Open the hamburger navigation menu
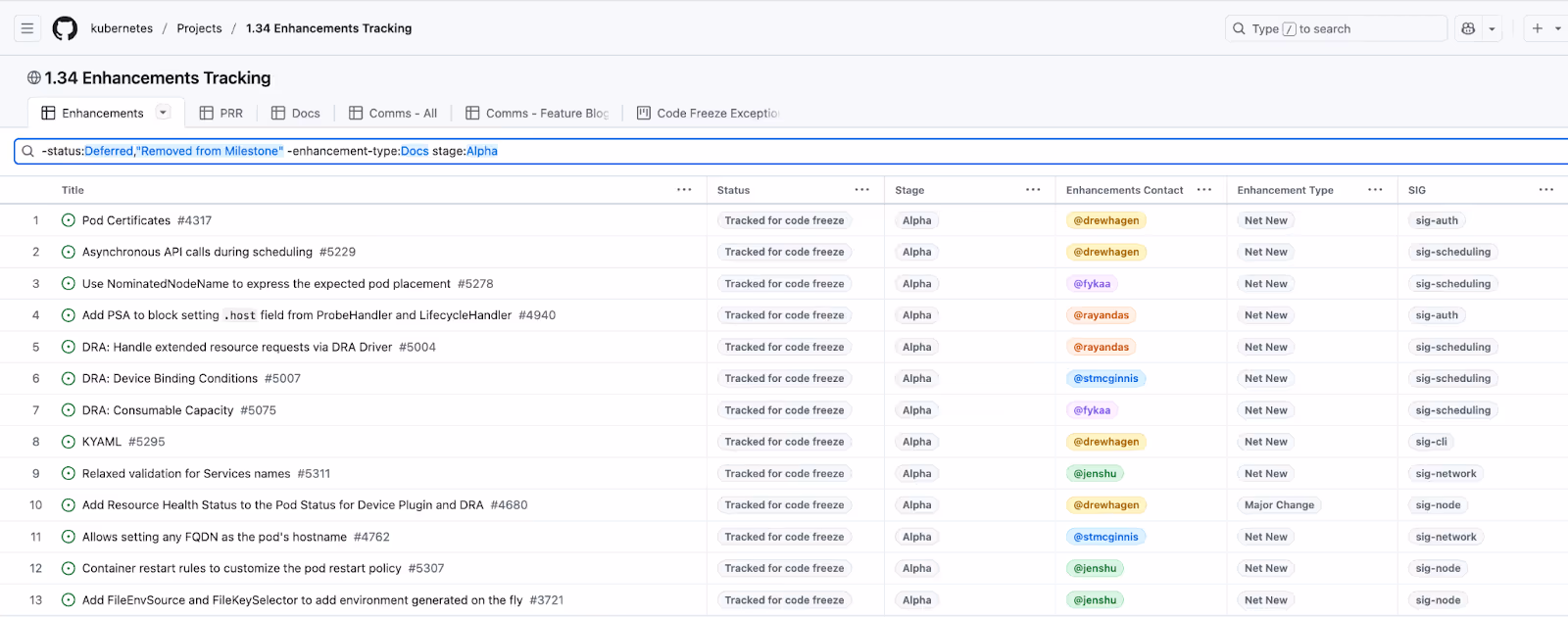The height and width of the screenshot is (617, 1568). pyautogui.click(x=27, y=28)
